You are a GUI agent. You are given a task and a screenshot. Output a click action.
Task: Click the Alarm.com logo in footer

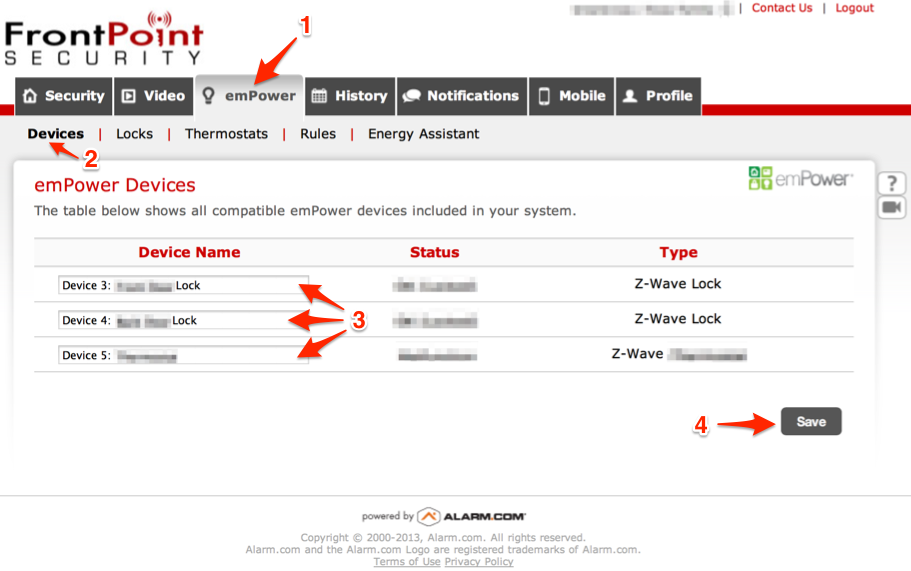pos(471,516)
